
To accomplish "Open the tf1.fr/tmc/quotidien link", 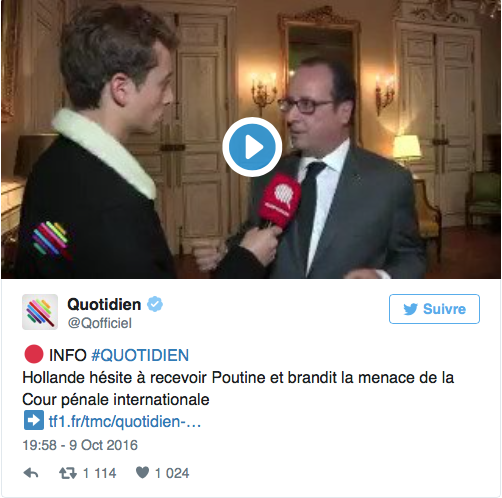I will (x=125, y=421).
